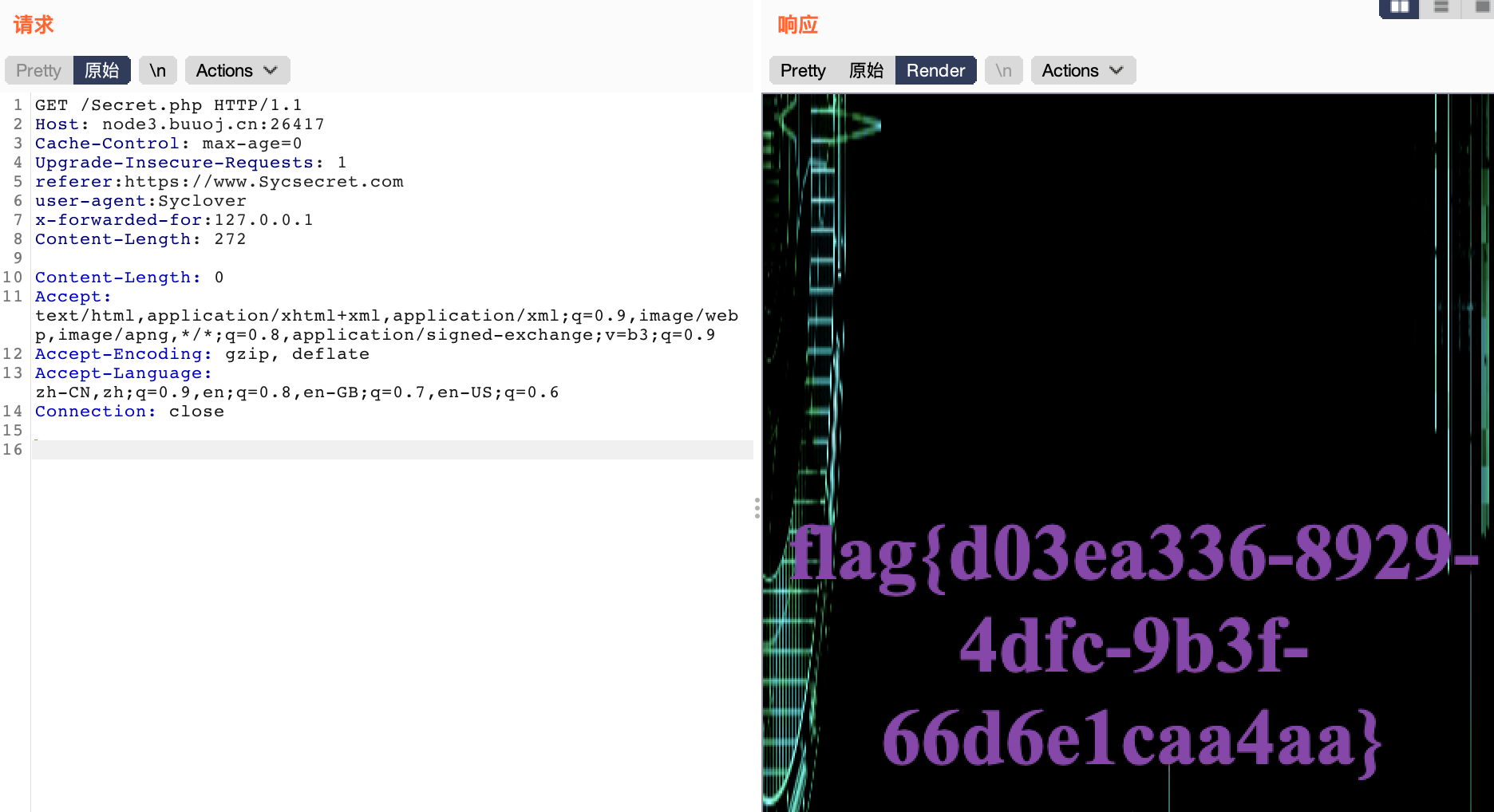The width and height of the screenshot is (1494, 812).
Task: Switch to side-by-side split layout icon
Action: [1399, 8]
